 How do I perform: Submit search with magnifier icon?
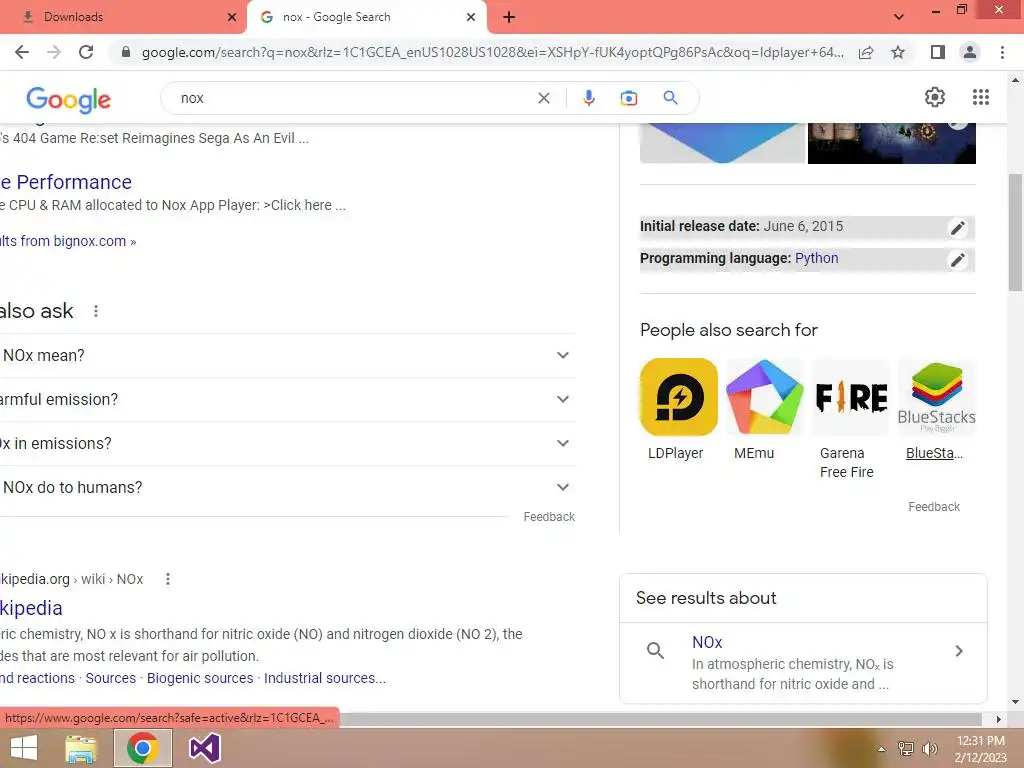click(670, 98)
